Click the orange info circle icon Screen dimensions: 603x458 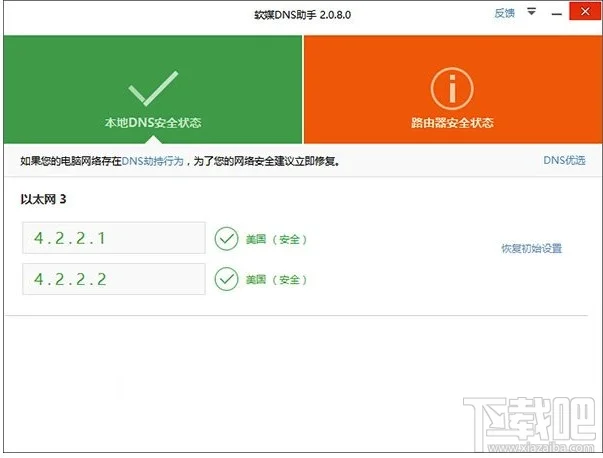pos(452,88)
